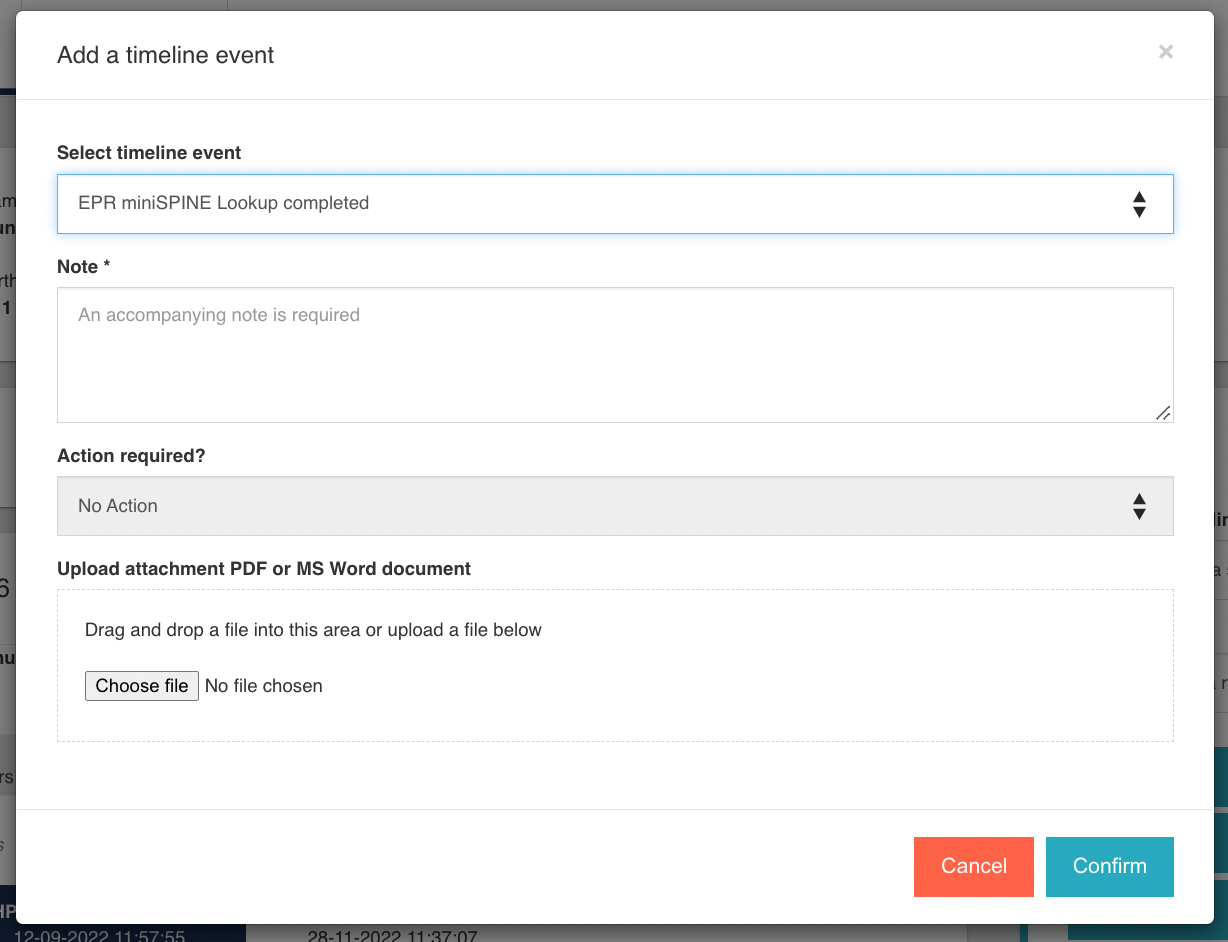Cancel adding the timeline event
The image size is (1228, 942).
click(973, 866)
